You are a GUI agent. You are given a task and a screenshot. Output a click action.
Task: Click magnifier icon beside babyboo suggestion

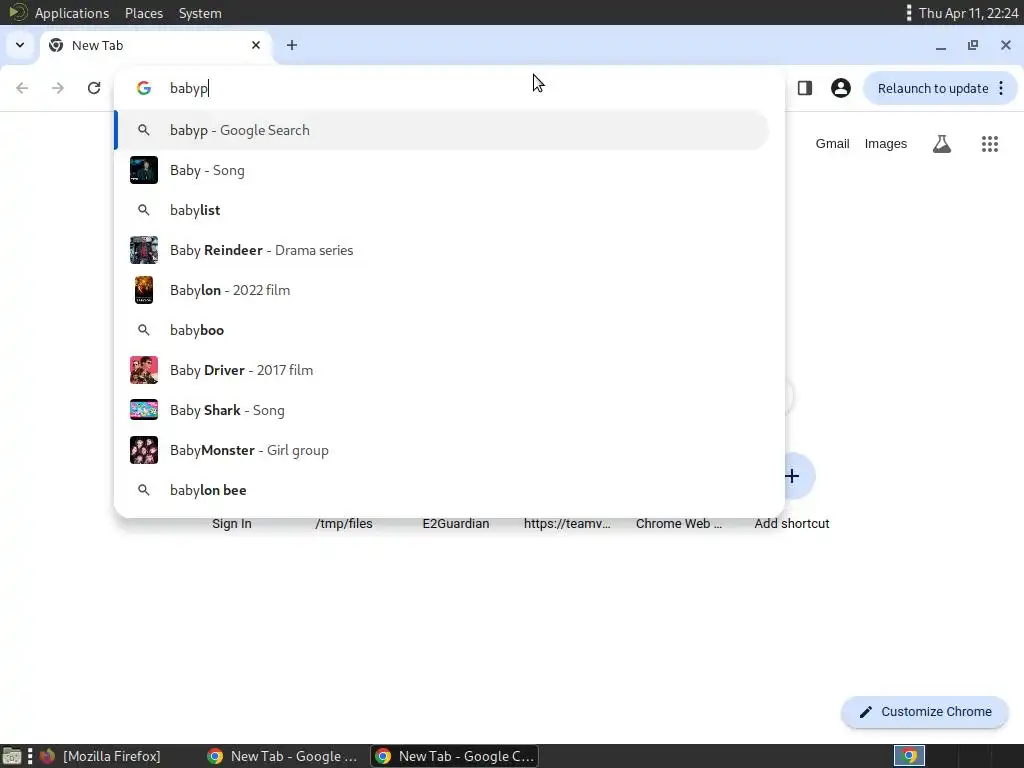point(144,330)
